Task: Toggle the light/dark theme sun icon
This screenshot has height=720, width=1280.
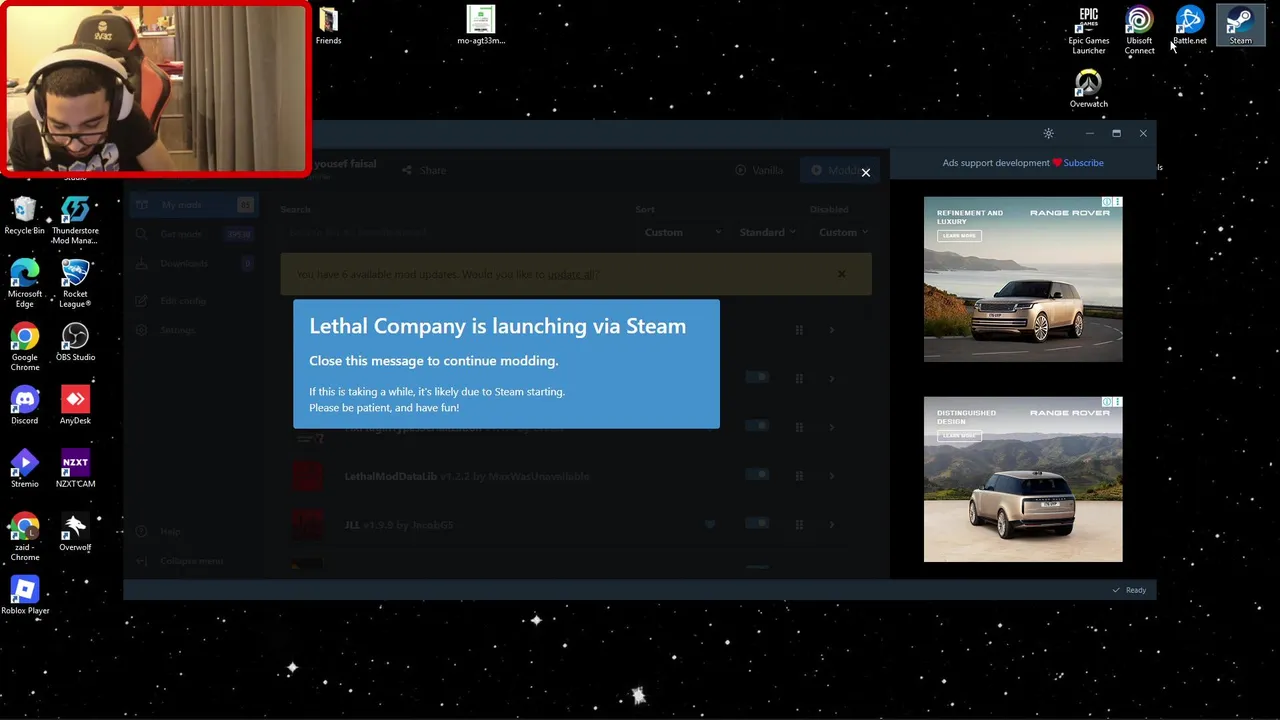Action: click(1048, 133)
